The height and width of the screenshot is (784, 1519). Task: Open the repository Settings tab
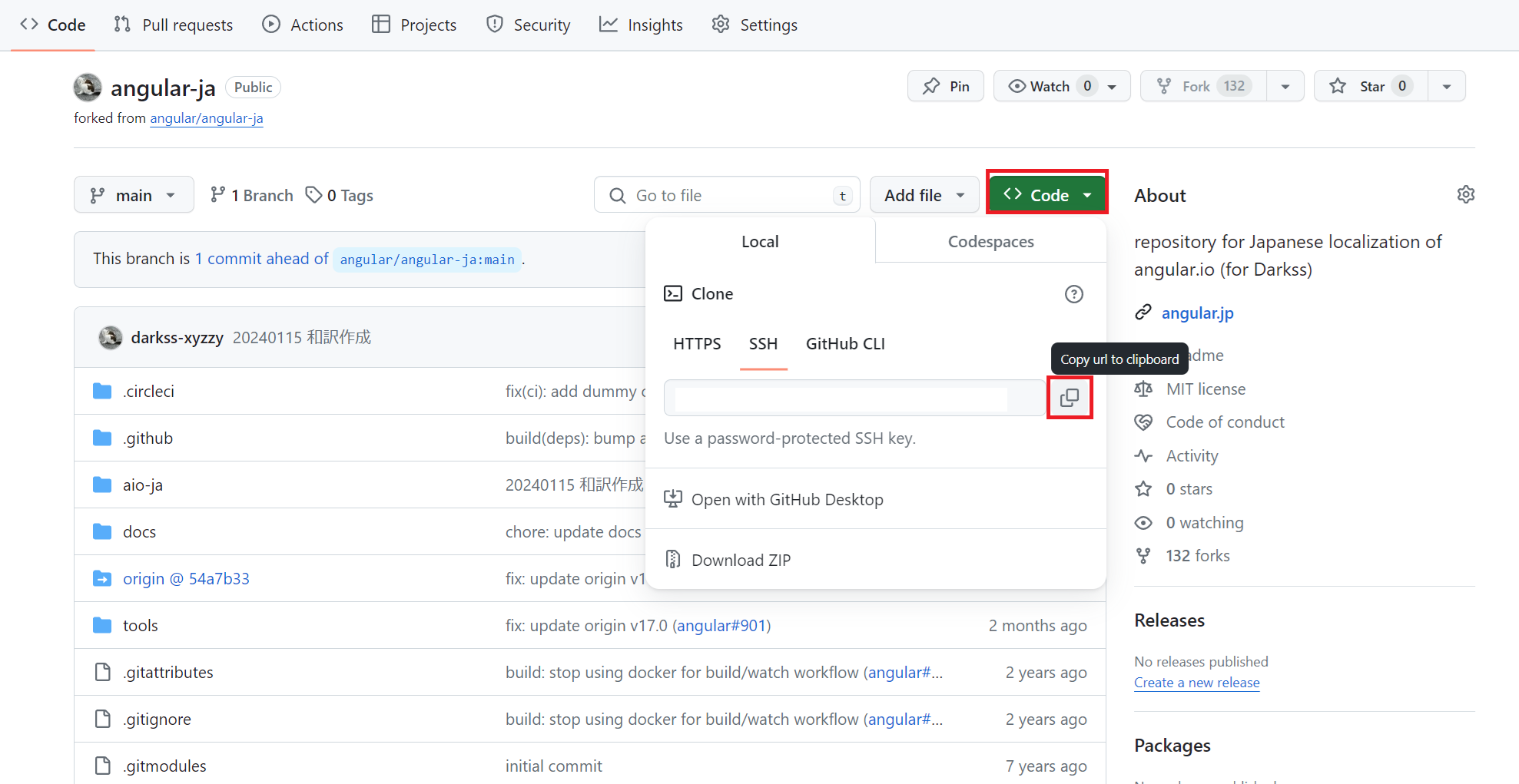pos(755,25)
